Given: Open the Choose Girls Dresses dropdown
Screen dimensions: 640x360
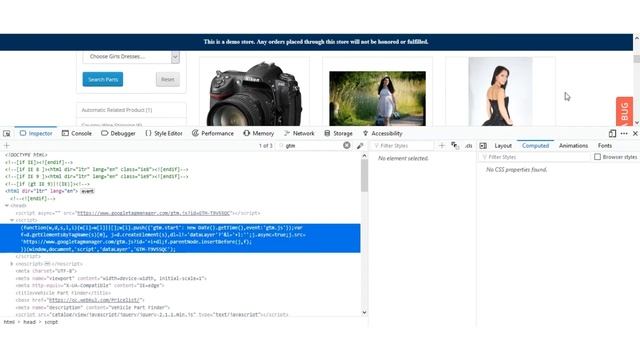Looking at the screenshot, I should pos(131,57).
